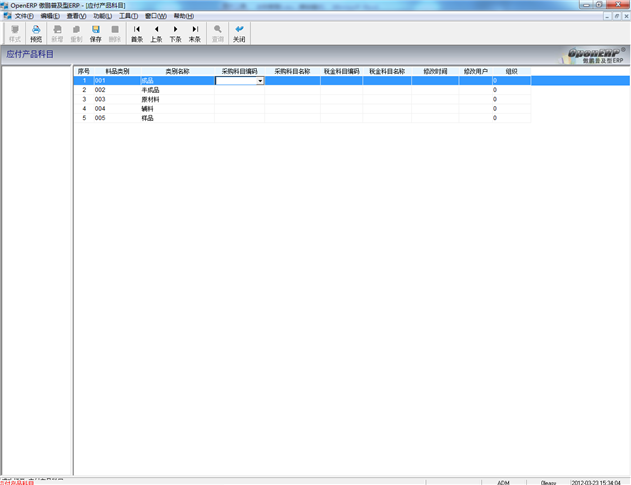Screen dimensions: 631x485
Task: Open the 采购科目编码 dropdown in row 1
Action: point(260,81)
